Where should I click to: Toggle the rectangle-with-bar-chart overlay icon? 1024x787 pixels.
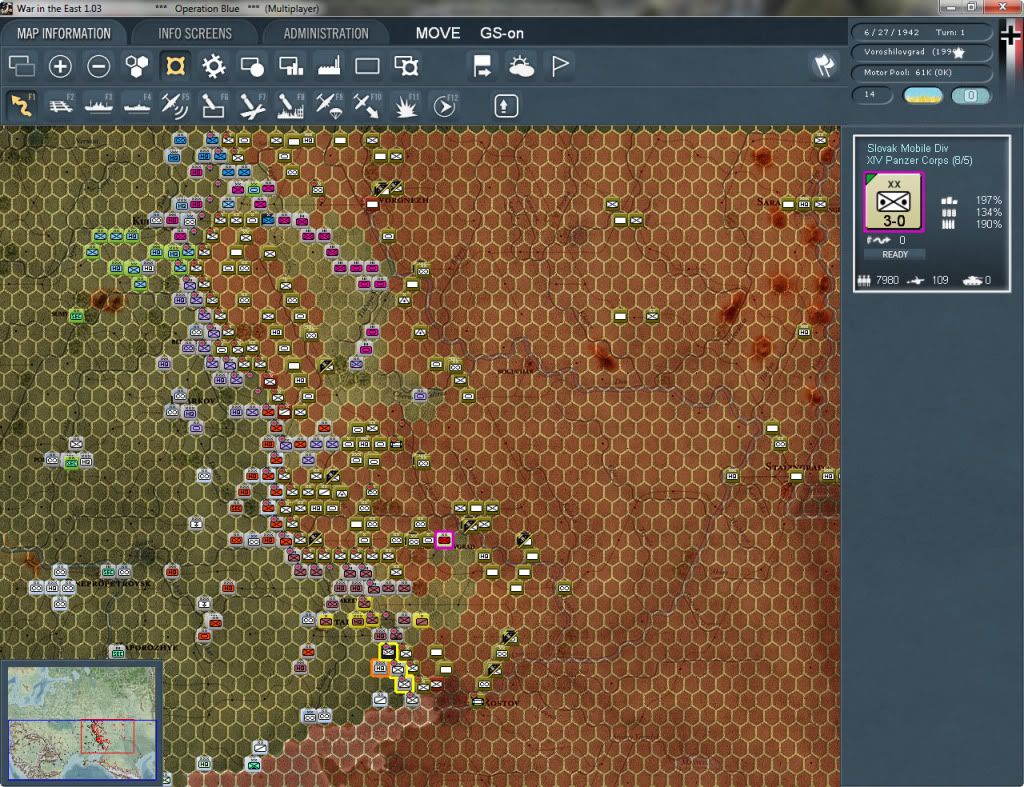pos(291,66)
